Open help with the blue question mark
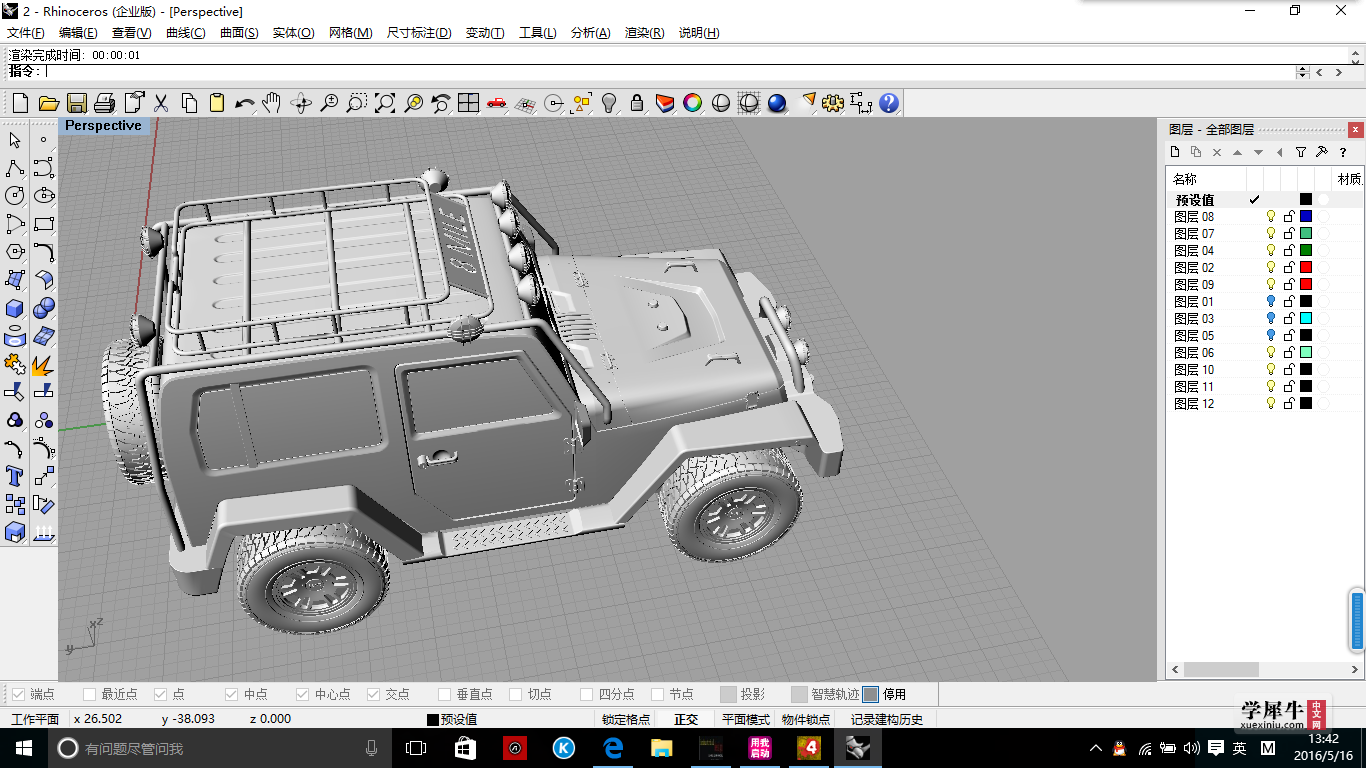 coord(889,103)
